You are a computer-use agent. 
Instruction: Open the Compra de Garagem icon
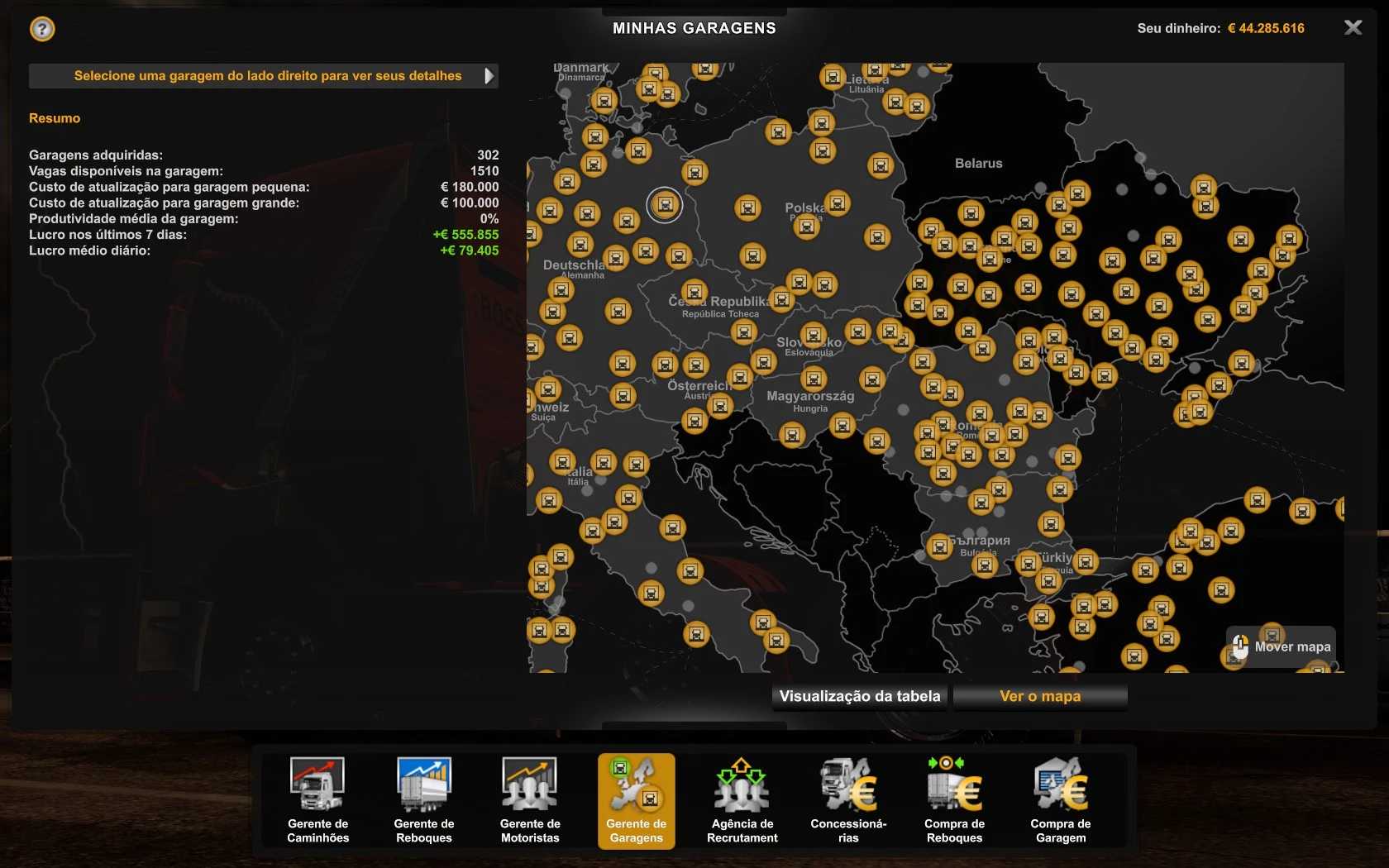(1060, 800)
